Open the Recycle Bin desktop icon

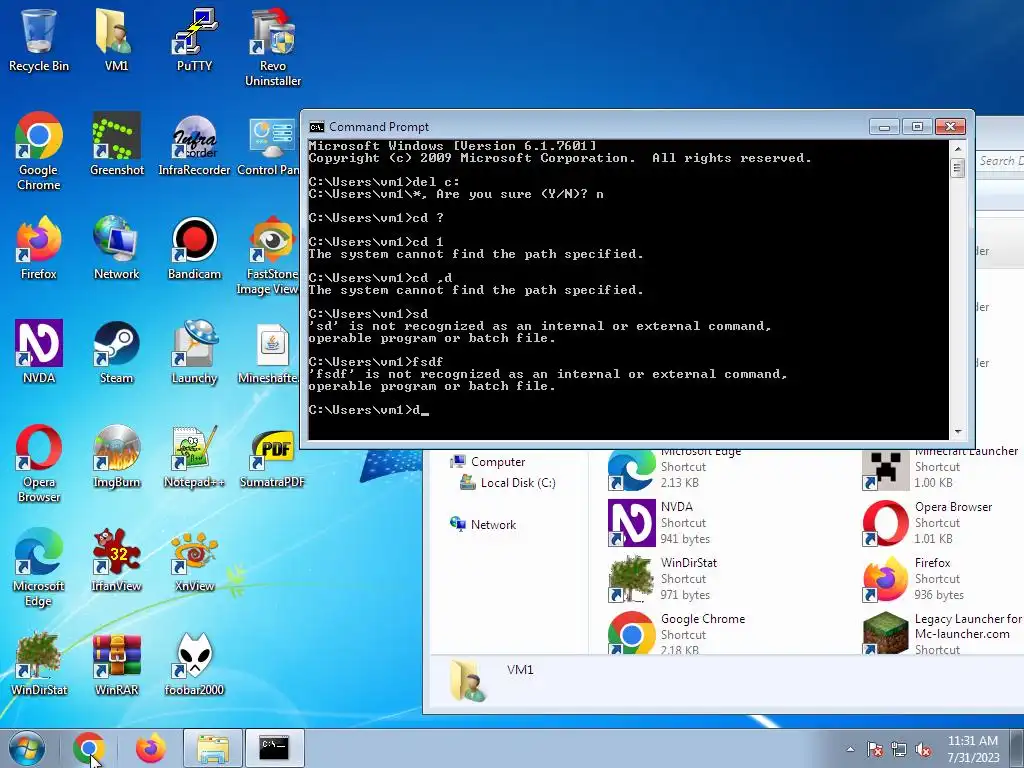pyautogui.click(x=39, y=39)
